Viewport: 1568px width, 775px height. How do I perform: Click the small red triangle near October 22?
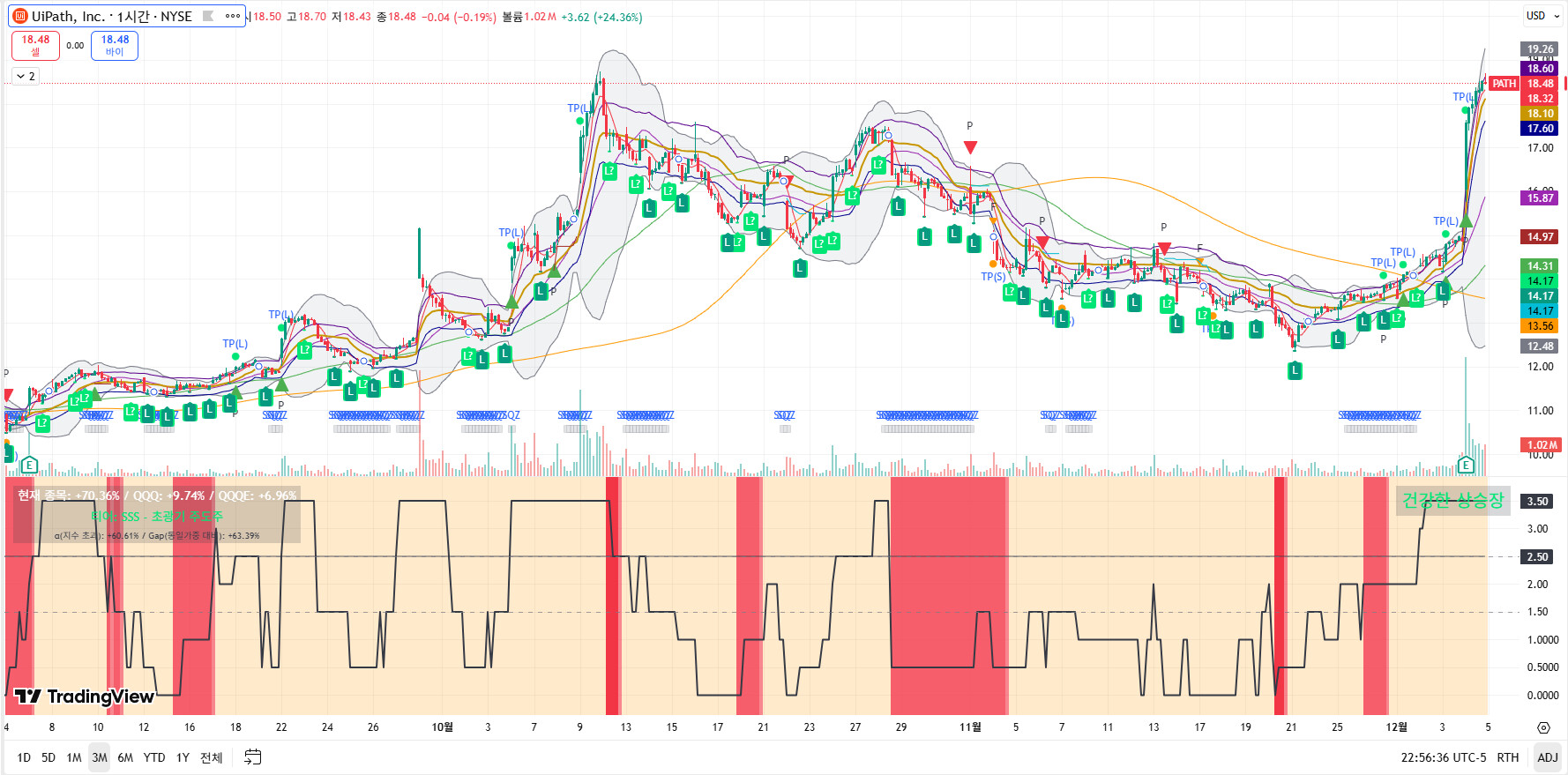(x=788, y=181)
